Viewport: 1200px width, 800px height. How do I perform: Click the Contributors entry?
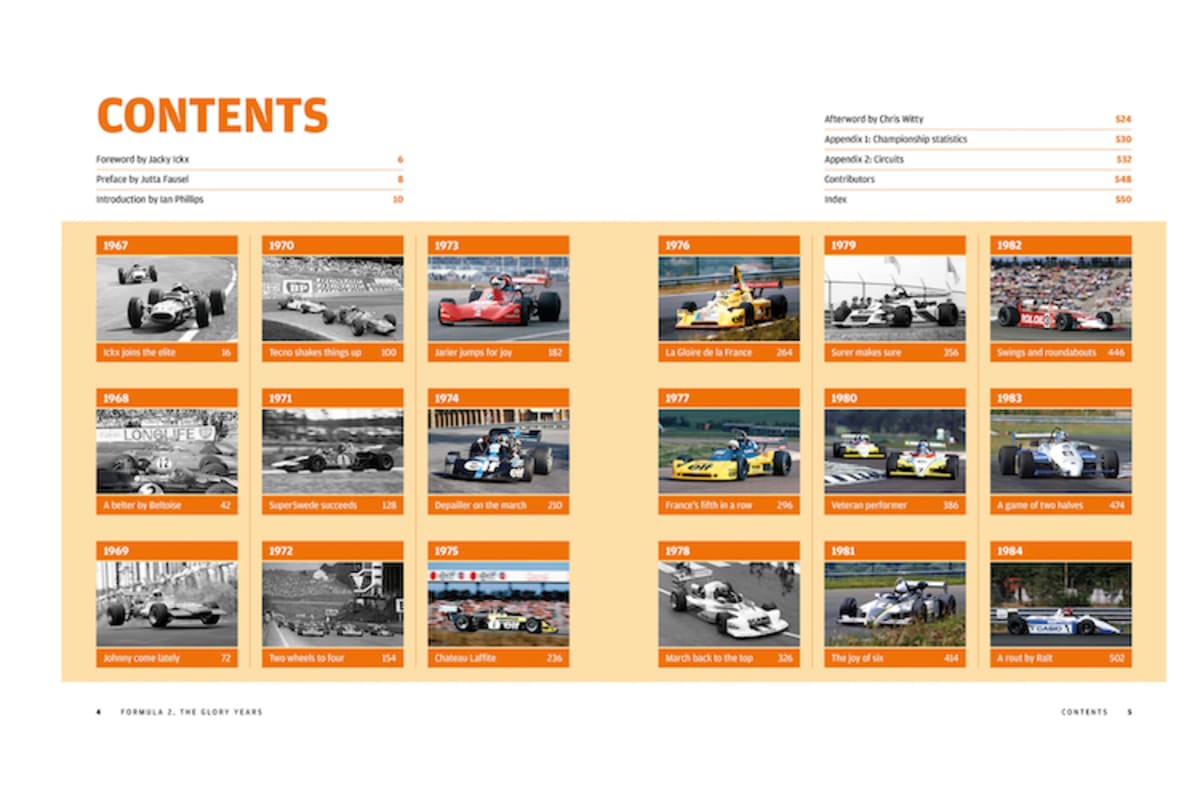pos(849,179)
